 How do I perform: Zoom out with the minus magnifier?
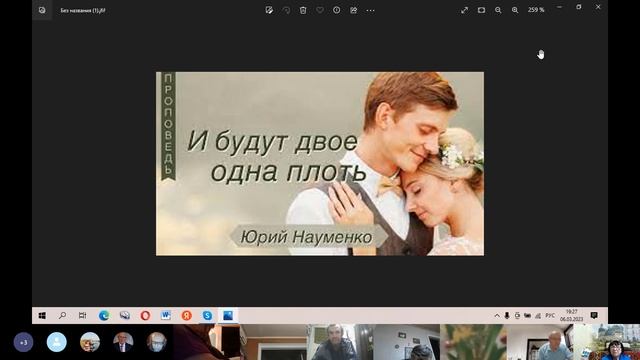[x=498, y=10]
